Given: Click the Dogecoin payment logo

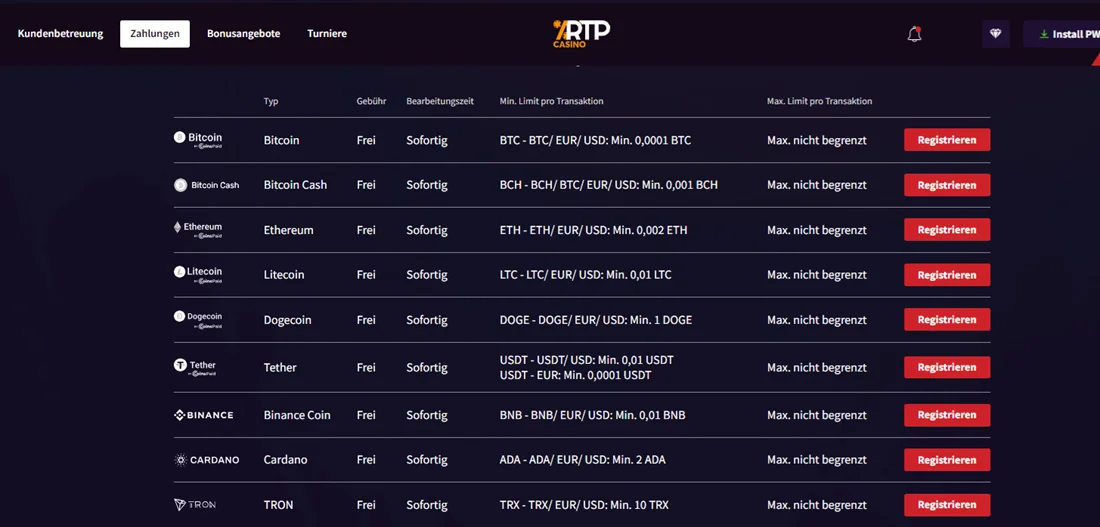Looking at the screenshot, I should tap(199, 319).
